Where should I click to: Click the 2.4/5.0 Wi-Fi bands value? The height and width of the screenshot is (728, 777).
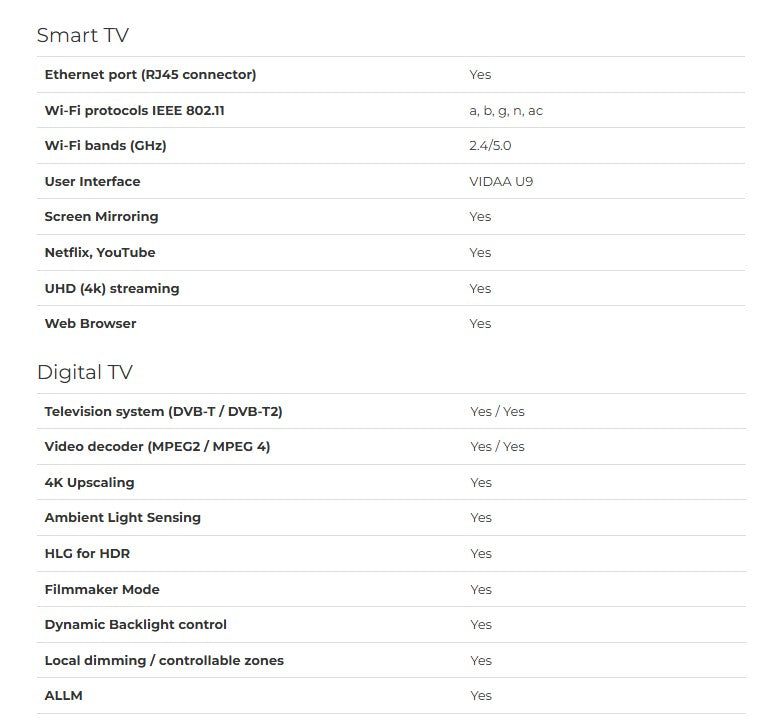pyautogui.click(x=490, y=146)
